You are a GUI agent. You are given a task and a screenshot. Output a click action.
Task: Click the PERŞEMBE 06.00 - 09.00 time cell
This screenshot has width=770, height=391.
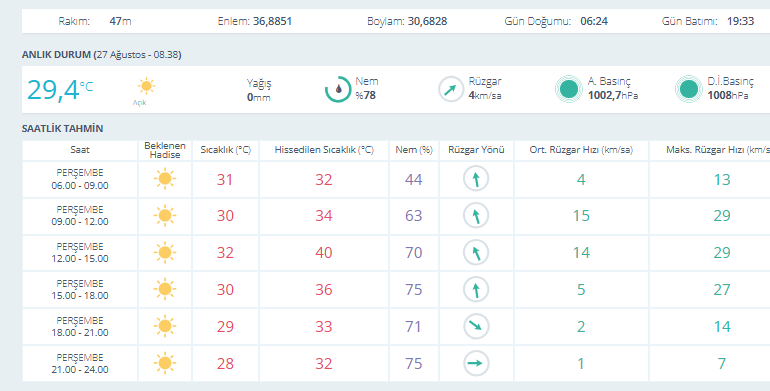tap(80, 179)
